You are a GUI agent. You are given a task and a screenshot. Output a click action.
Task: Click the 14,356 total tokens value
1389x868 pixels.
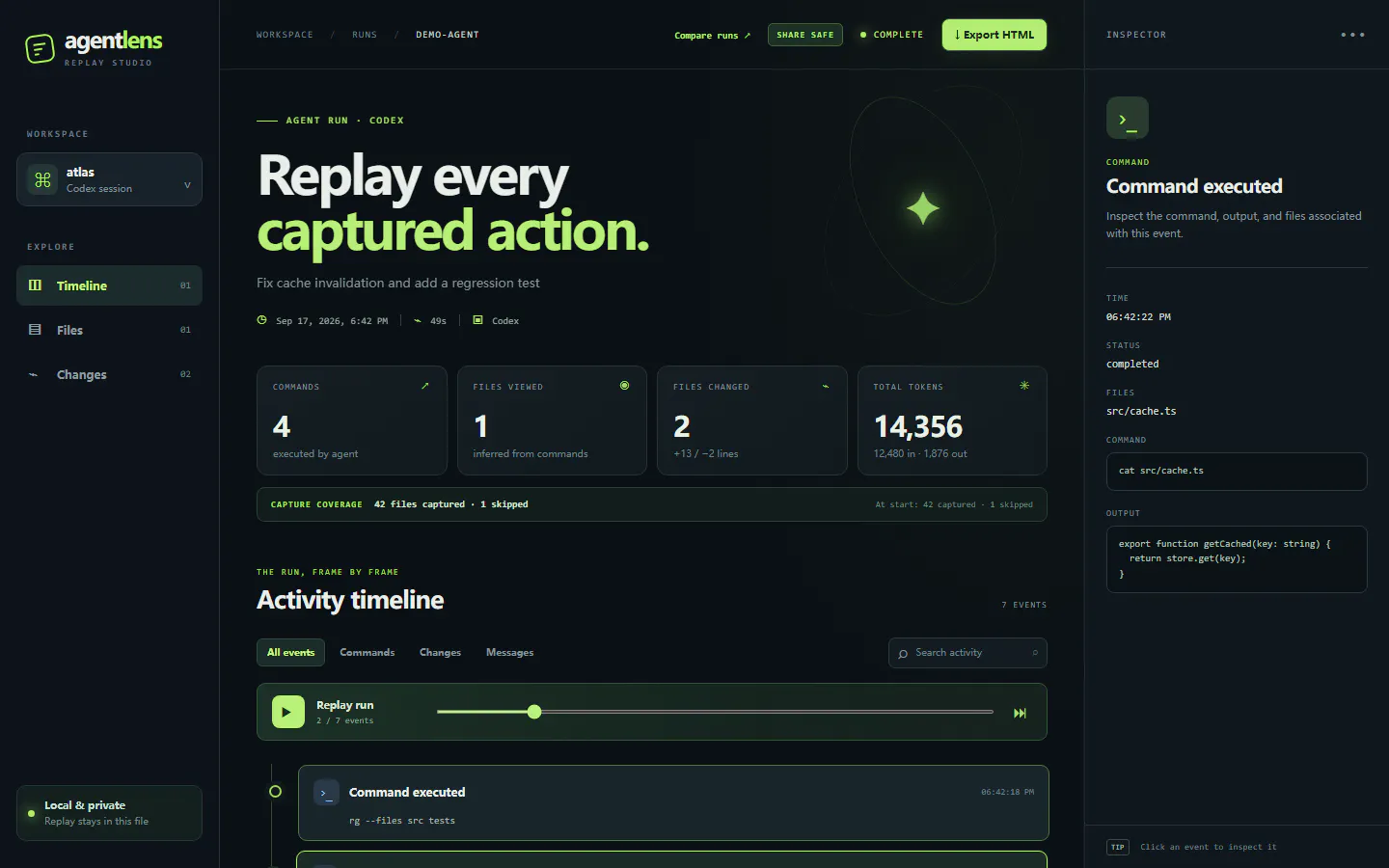click(x=918, y=426)
